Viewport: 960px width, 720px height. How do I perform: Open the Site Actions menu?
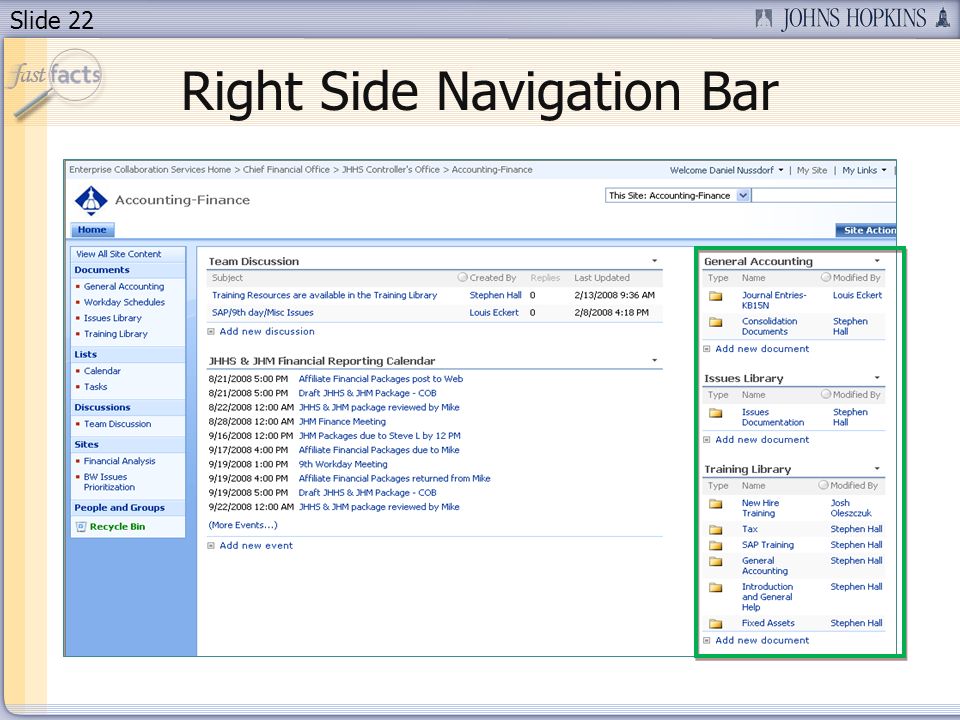tap(866, 230)
